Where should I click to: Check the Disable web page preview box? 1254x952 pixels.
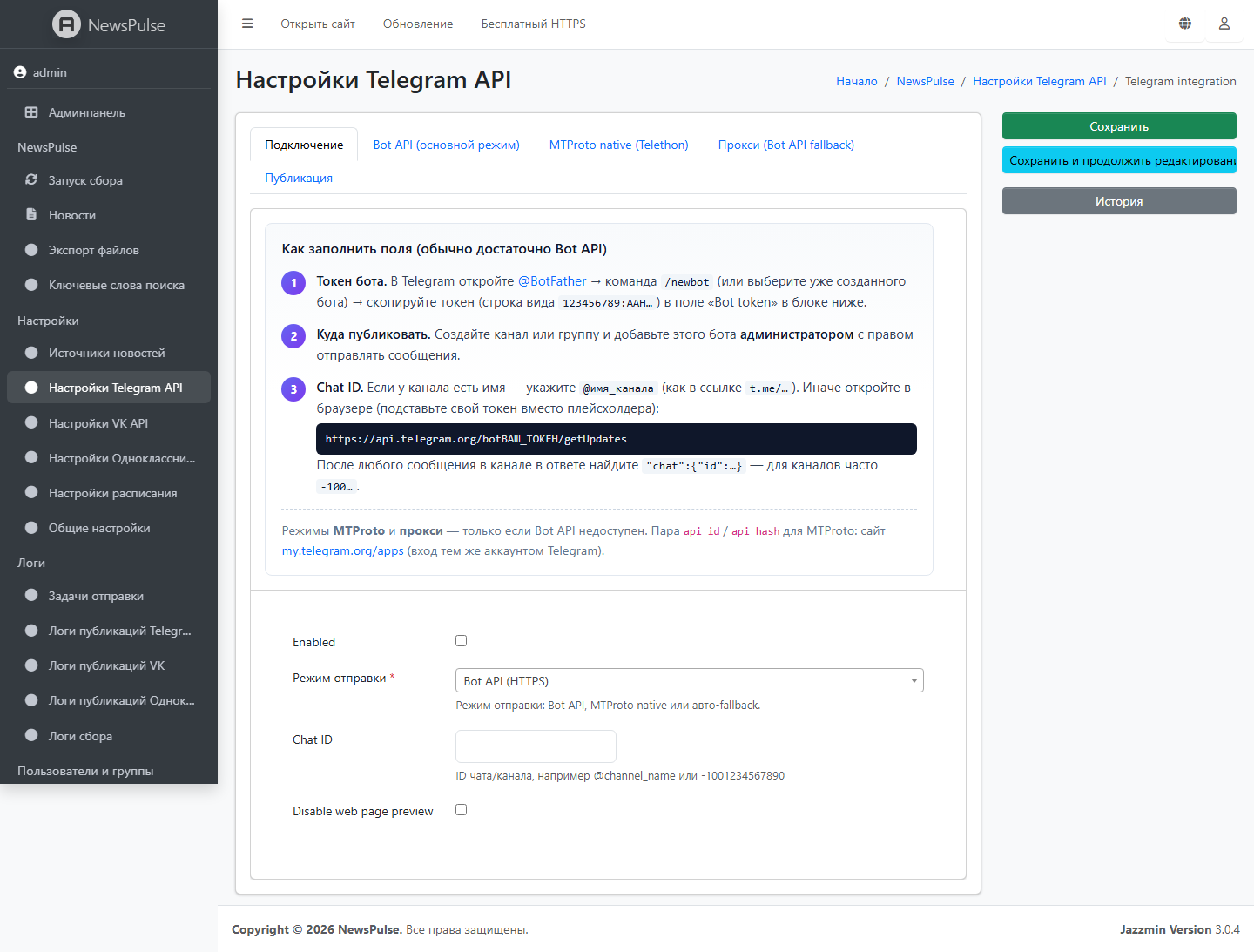pyautogui.click(x=462, y=810)
